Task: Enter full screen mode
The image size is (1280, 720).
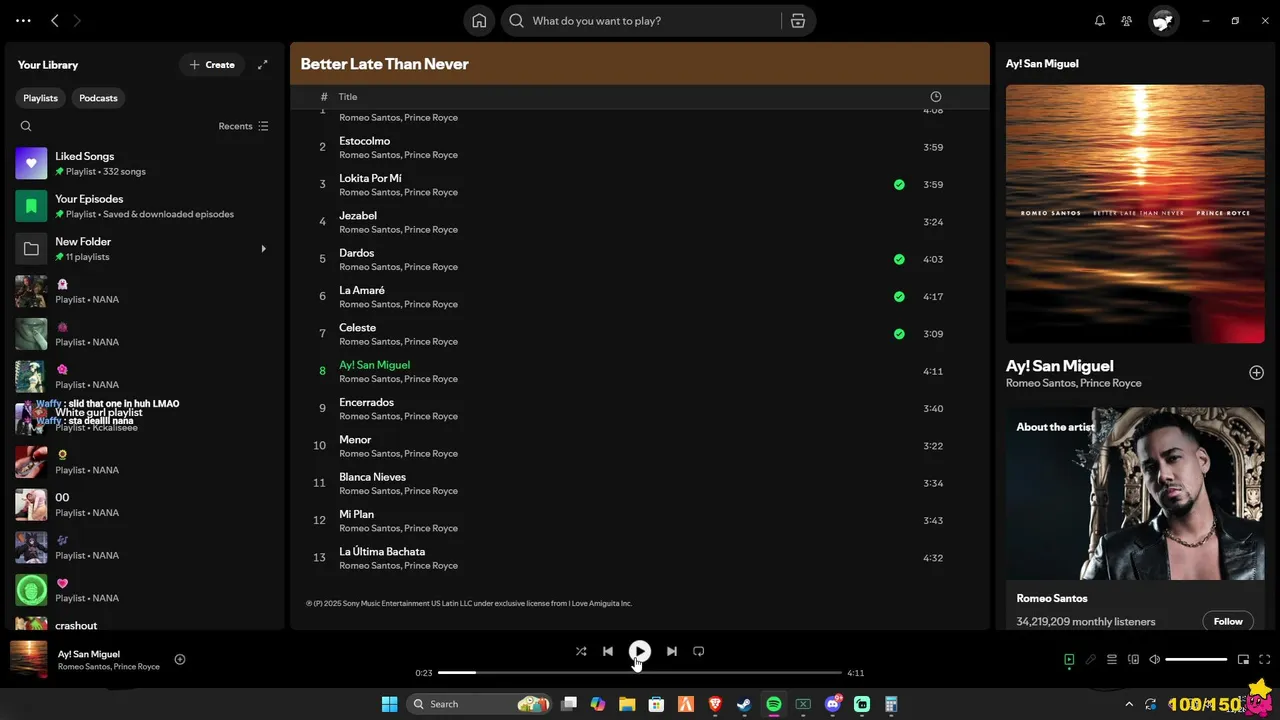Action: tap(1264, 660)
